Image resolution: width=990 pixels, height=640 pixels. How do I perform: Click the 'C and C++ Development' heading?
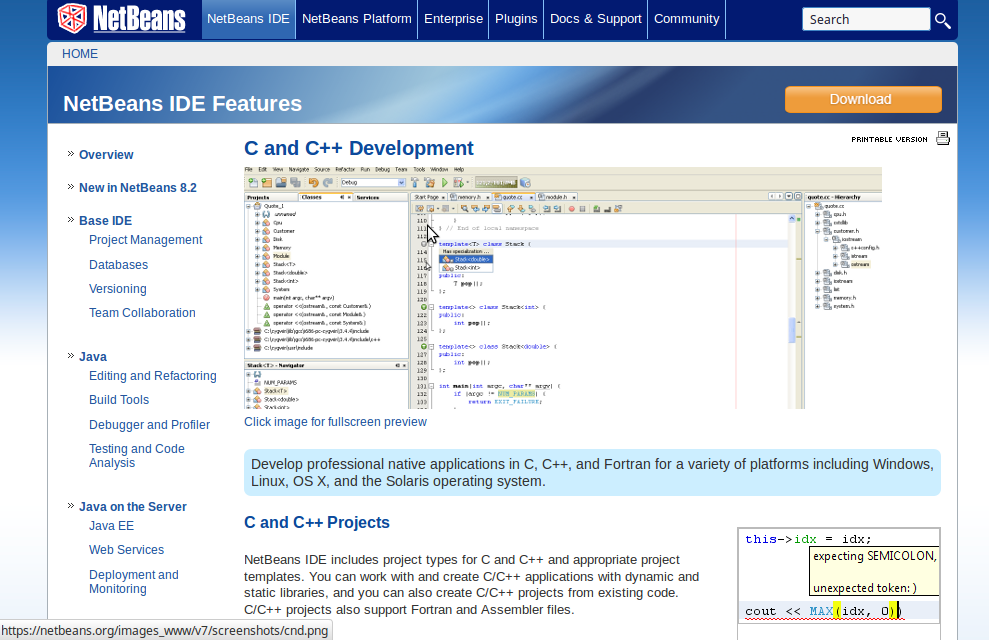(359, 148)
